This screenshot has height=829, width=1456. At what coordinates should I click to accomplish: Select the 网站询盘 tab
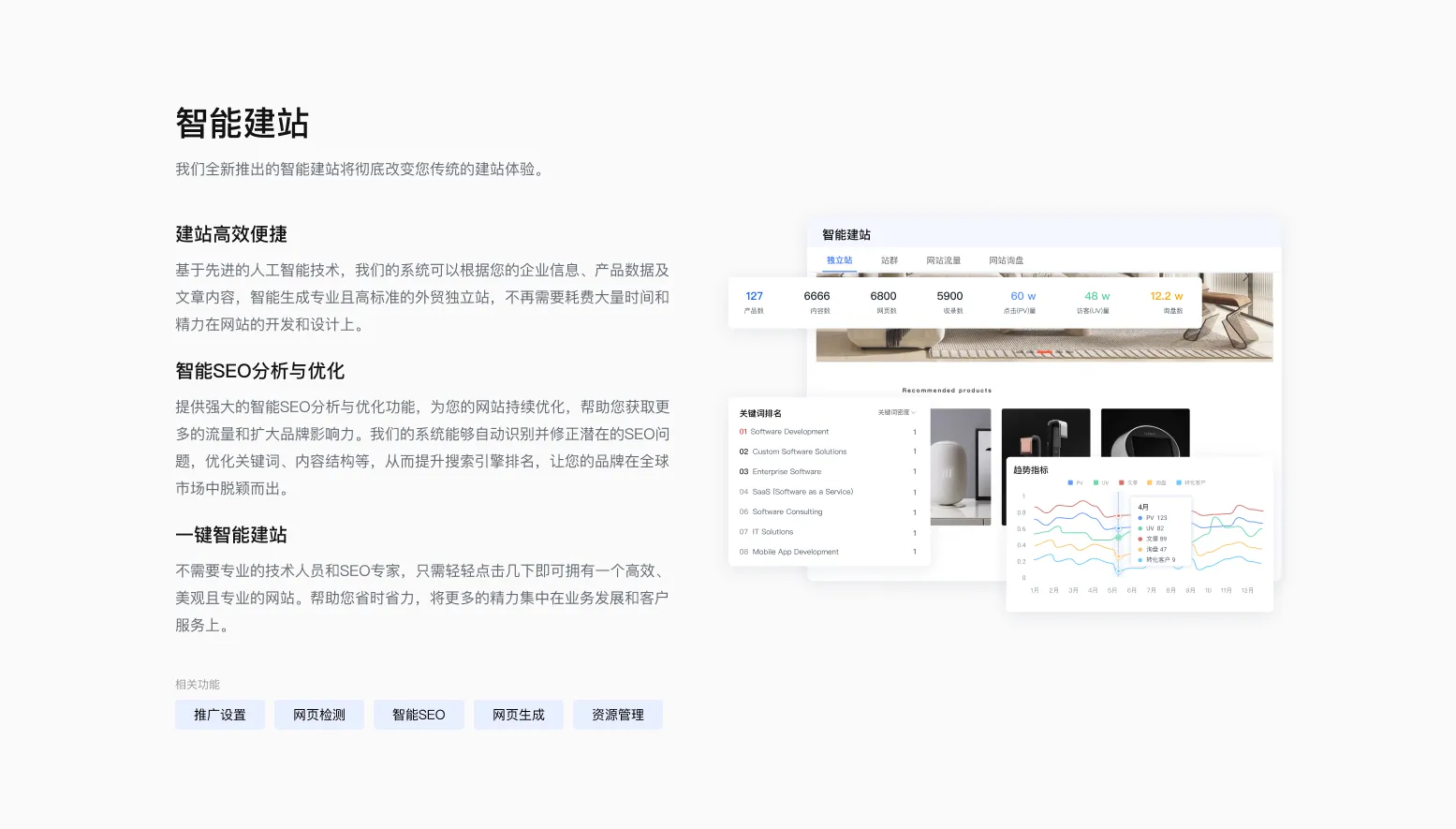tap(1006, 260)
